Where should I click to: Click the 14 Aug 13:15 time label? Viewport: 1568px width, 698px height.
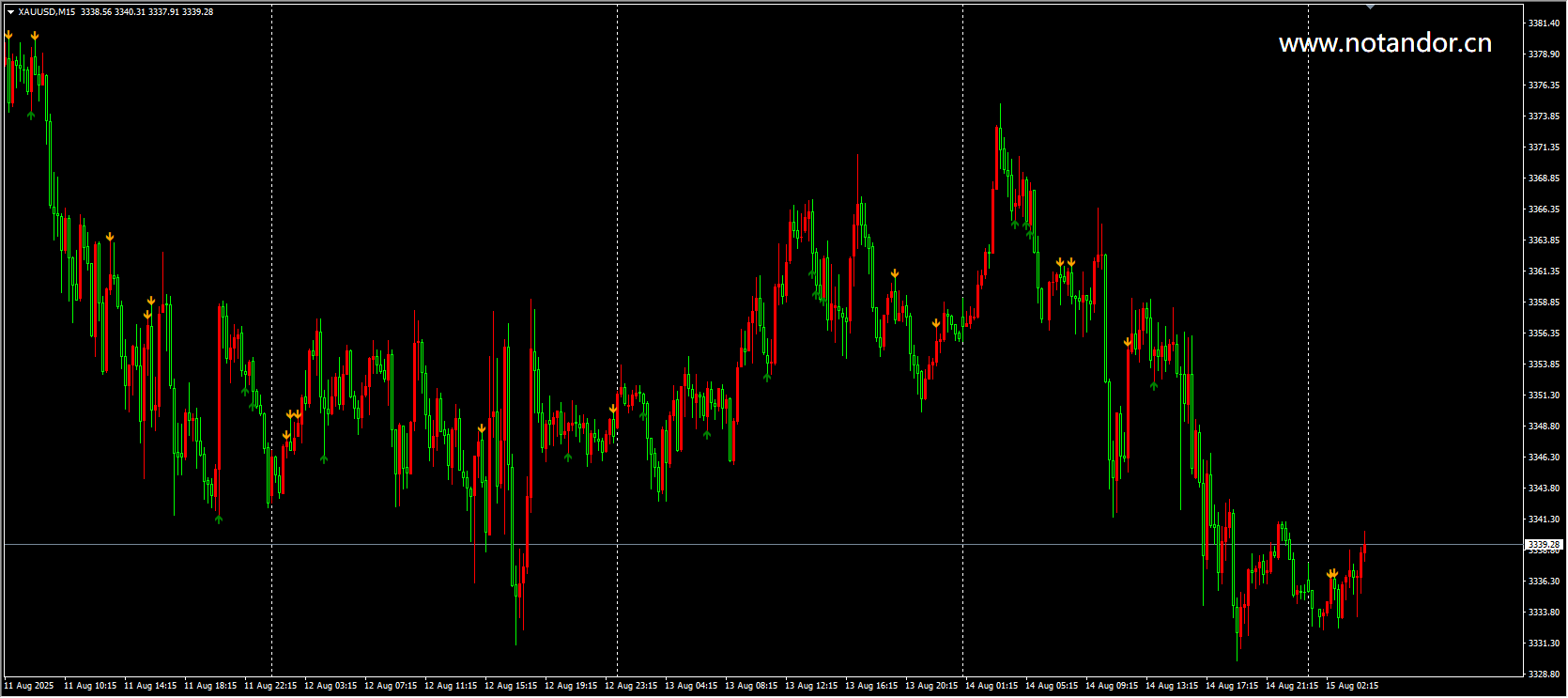[x=1172, y=686]
